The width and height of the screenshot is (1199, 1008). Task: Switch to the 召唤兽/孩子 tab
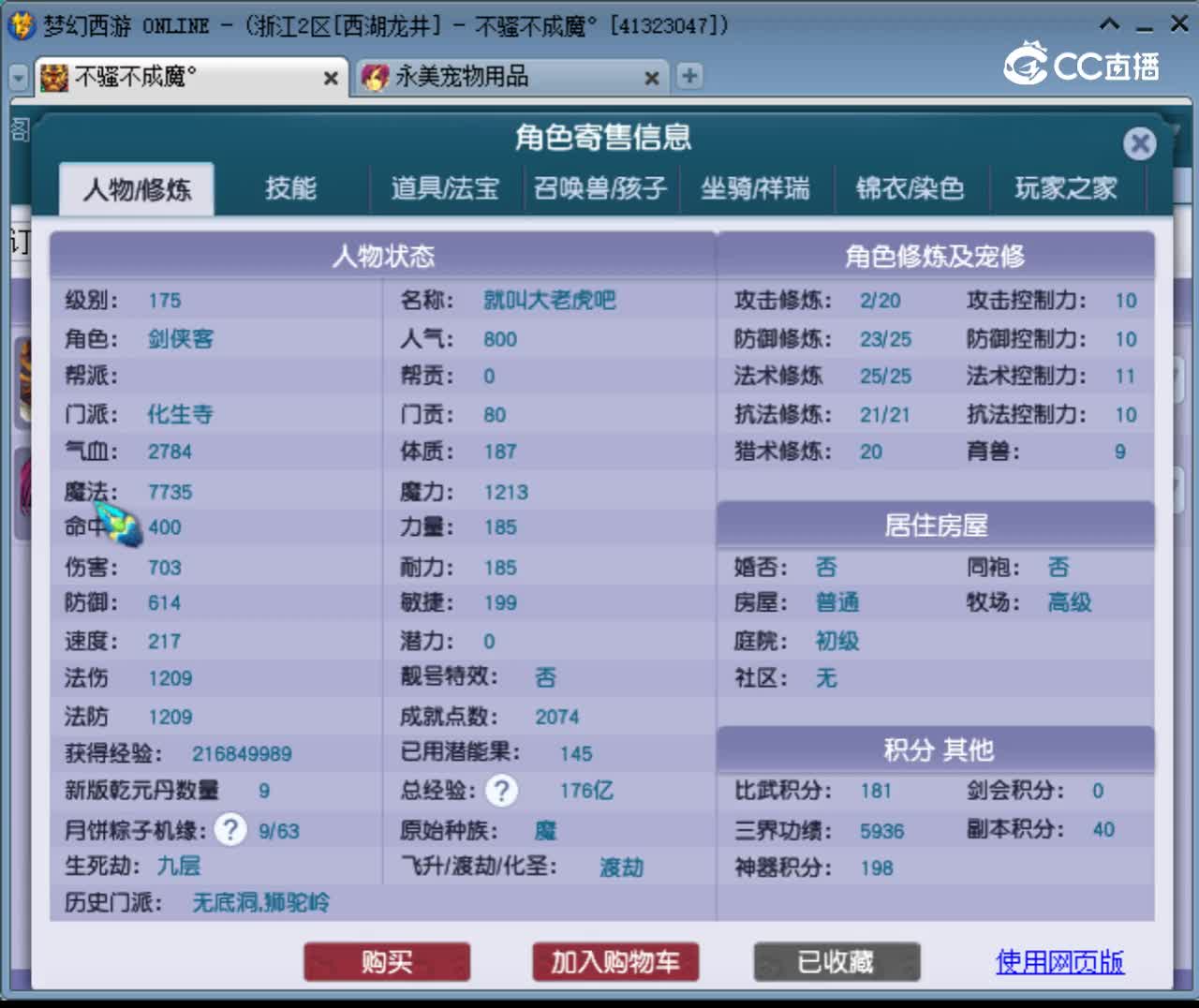600,188
